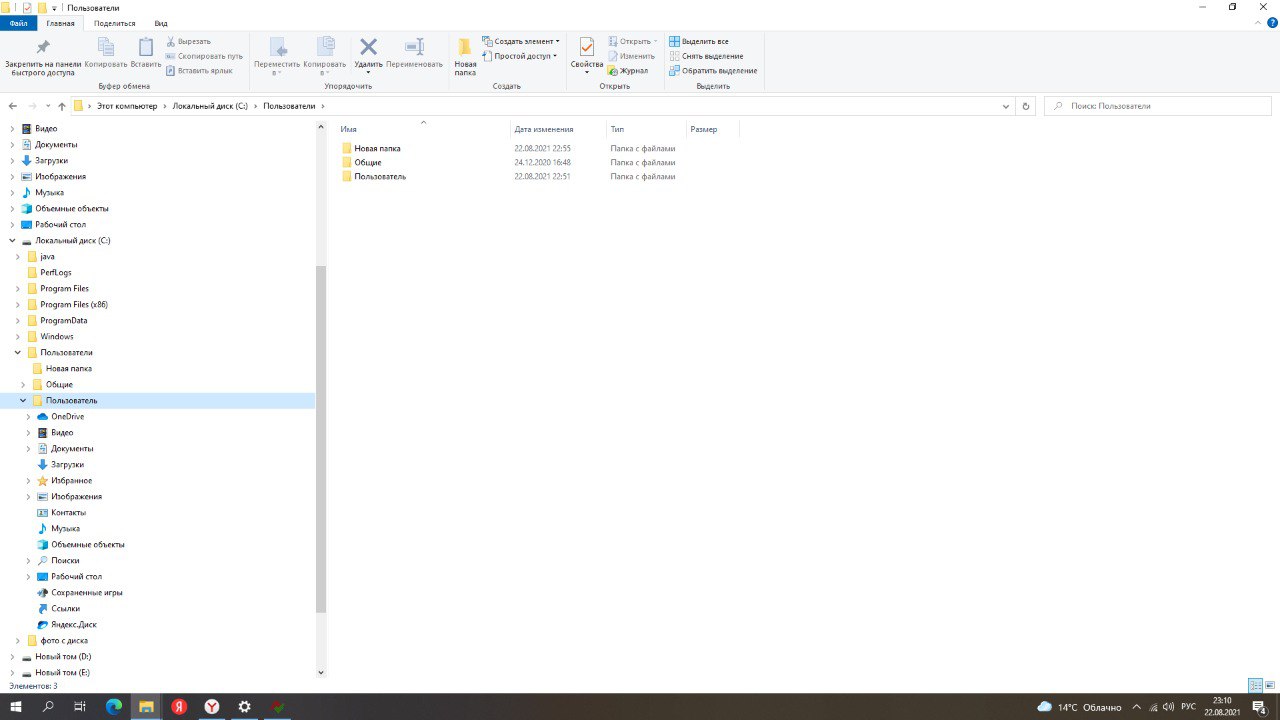
Task: Click the navigation pane scrollbar
Action: 321,440
